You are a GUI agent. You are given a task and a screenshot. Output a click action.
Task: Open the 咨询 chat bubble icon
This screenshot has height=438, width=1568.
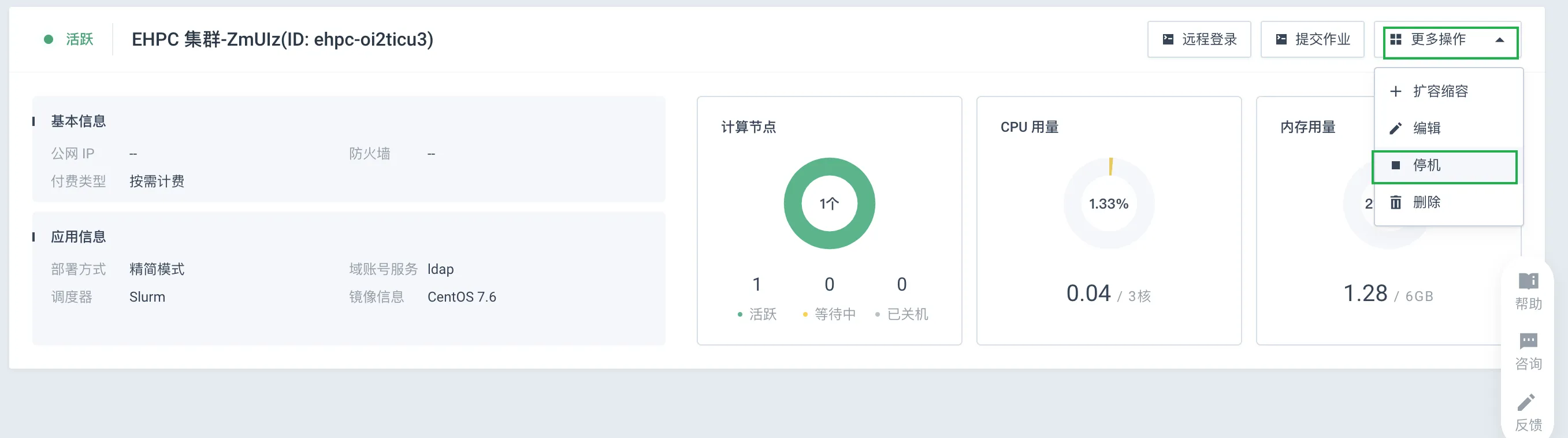1528,340
